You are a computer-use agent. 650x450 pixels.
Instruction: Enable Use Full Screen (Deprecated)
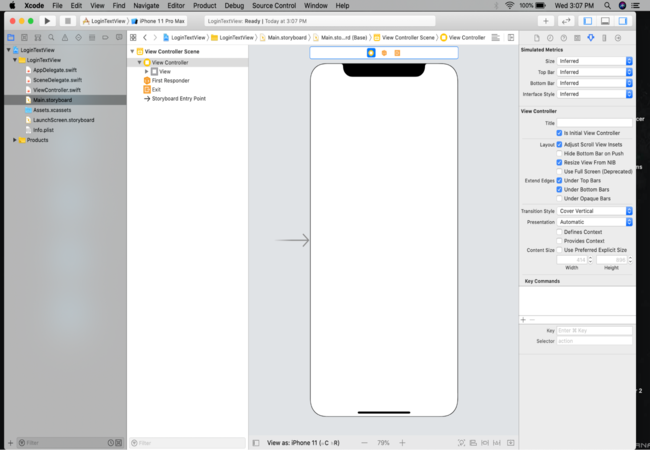pos(559,171)
